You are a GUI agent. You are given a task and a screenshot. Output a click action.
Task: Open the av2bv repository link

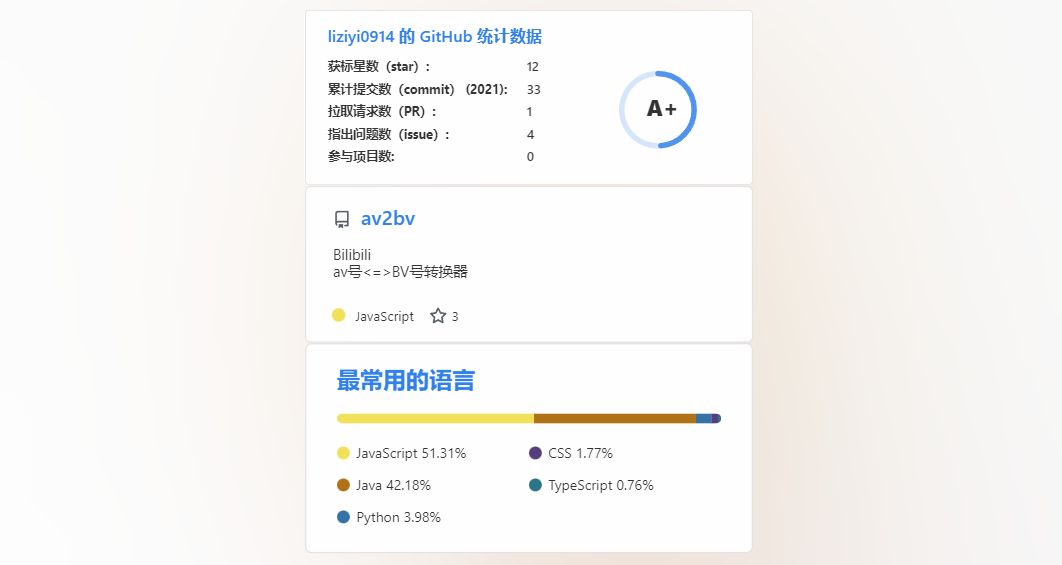pos(387,218)
